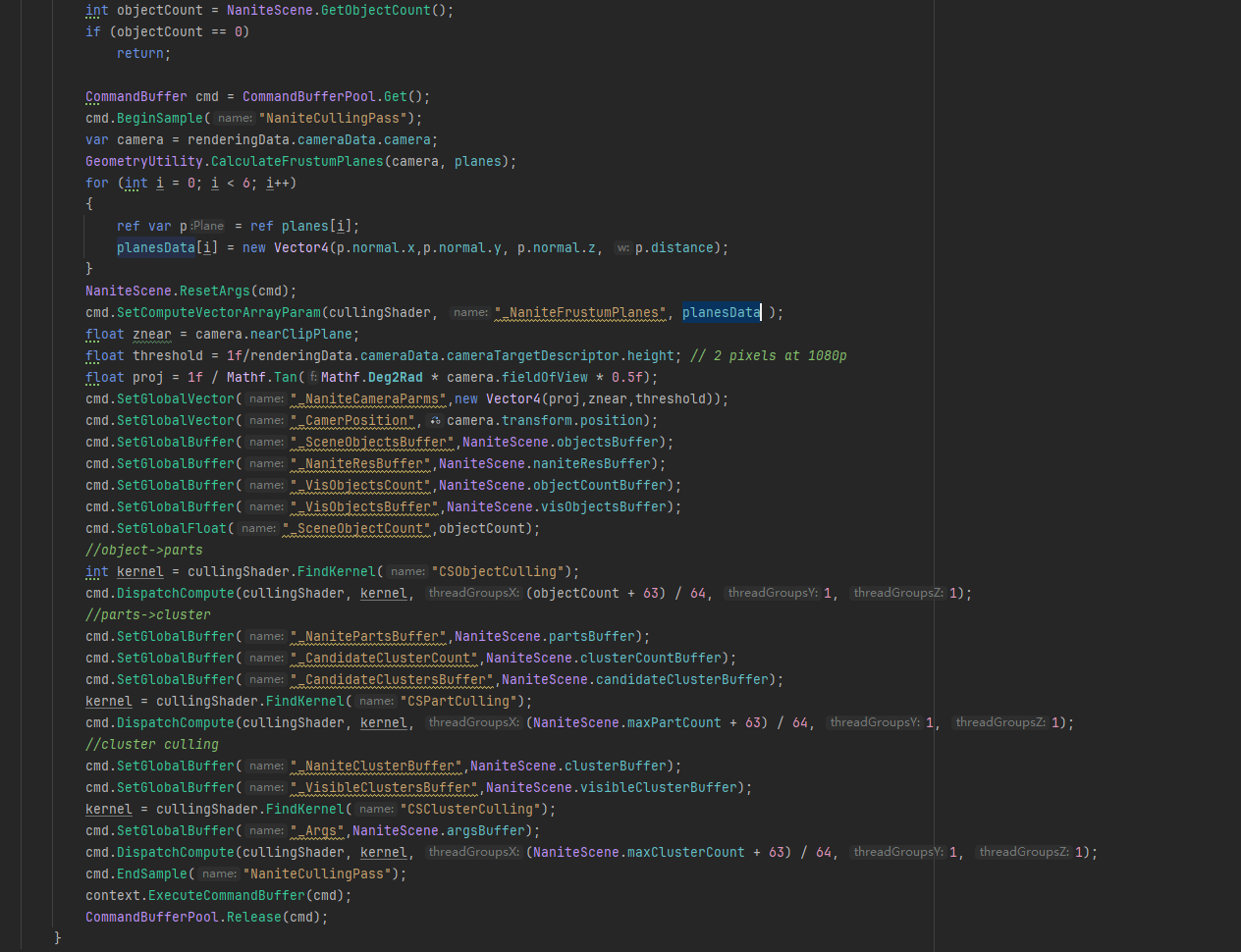Screen dimensions: 1241x952
Task: Click the "_Args" string literal
Action: pos(318,831)
